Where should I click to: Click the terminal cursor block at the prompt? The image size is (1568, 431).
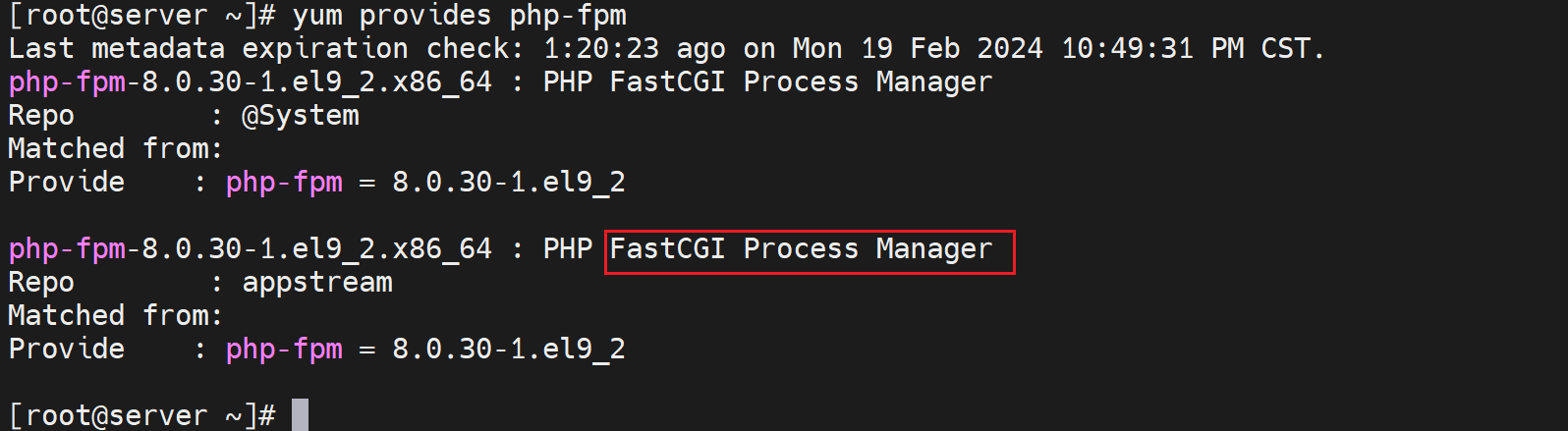pyautogui.click(x=300, y=414)
